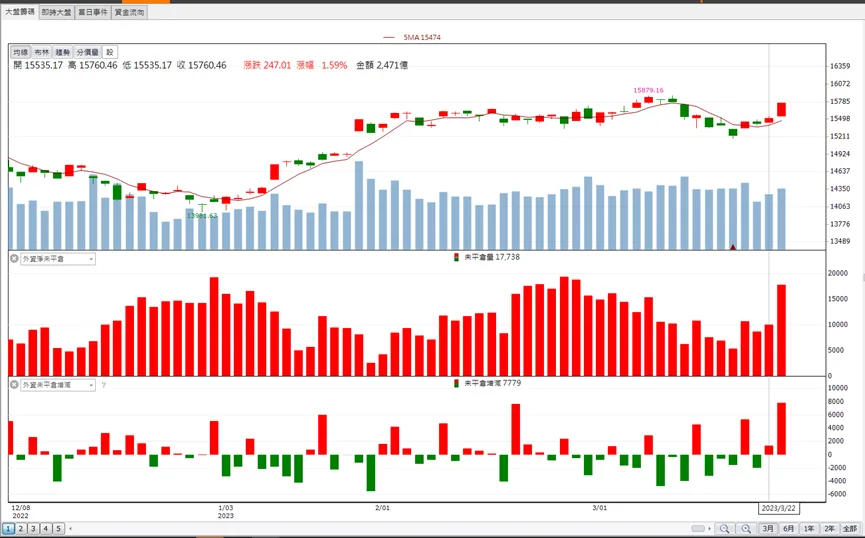Click the small left arrow after page buttons
This screenshot has width=865, height=538.
70,529
